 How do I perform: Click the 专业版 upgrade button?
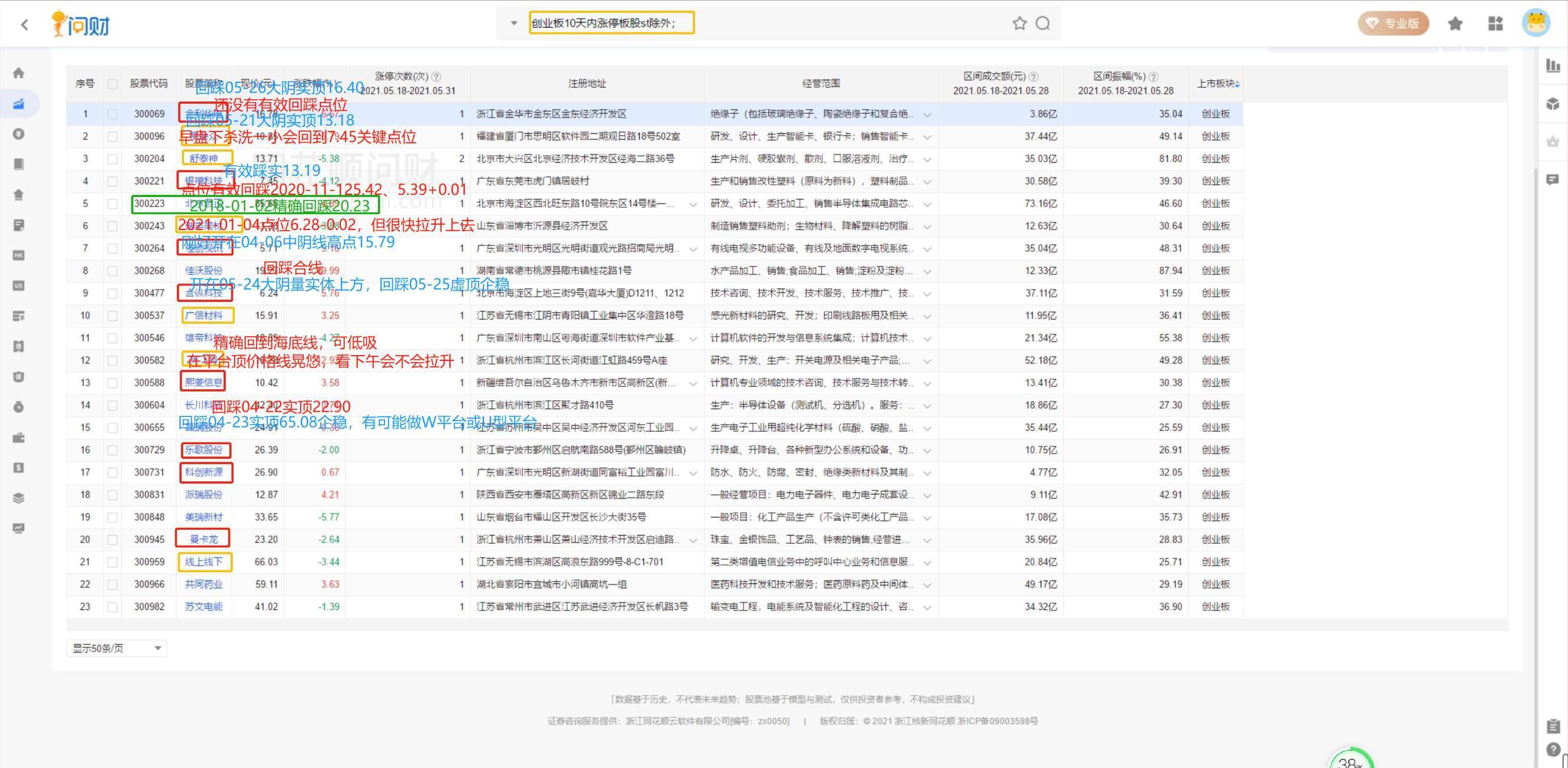point(1393,24)
